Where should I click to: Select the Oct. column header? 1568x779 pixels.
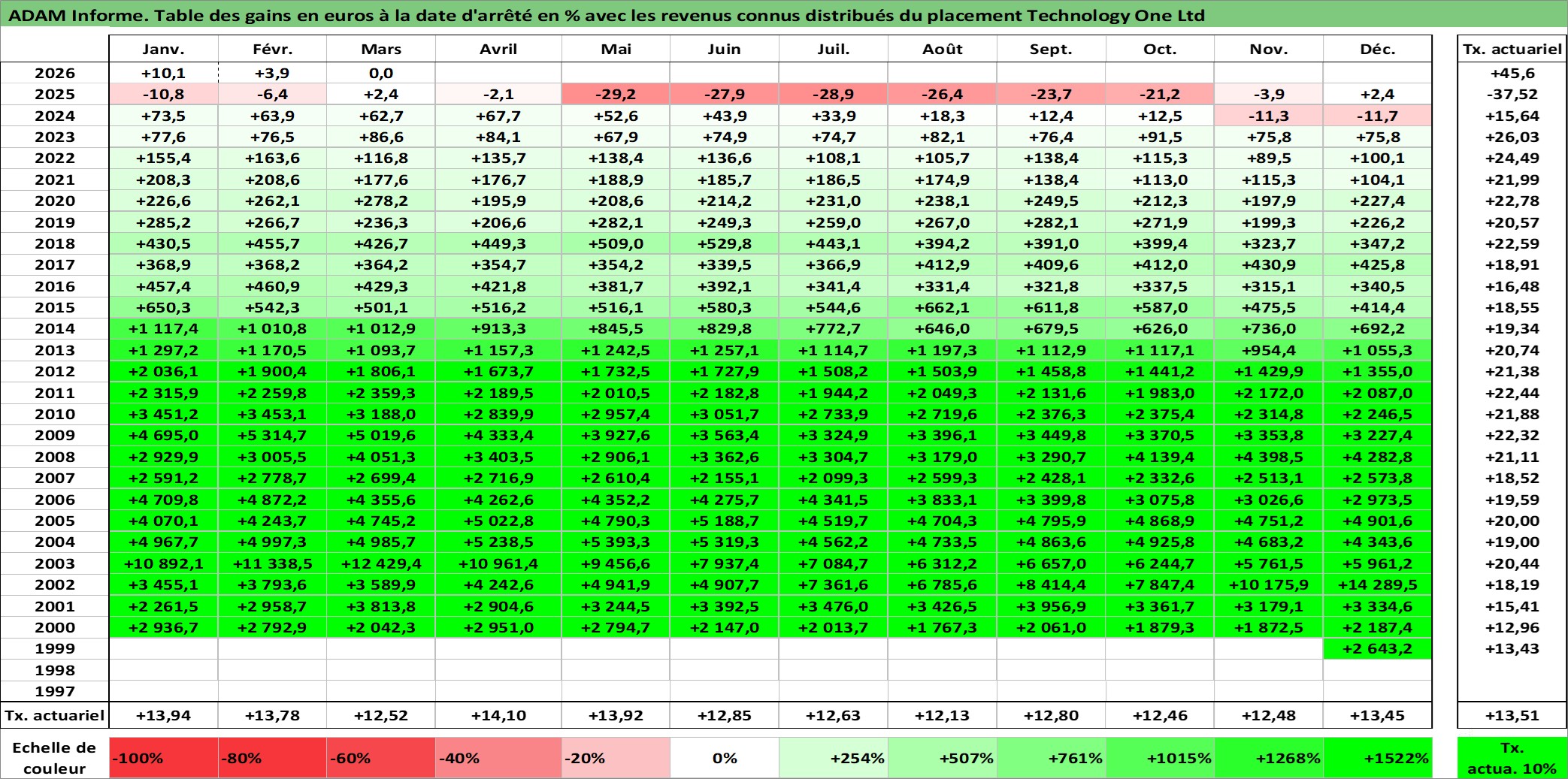(x=1160, y=49)
